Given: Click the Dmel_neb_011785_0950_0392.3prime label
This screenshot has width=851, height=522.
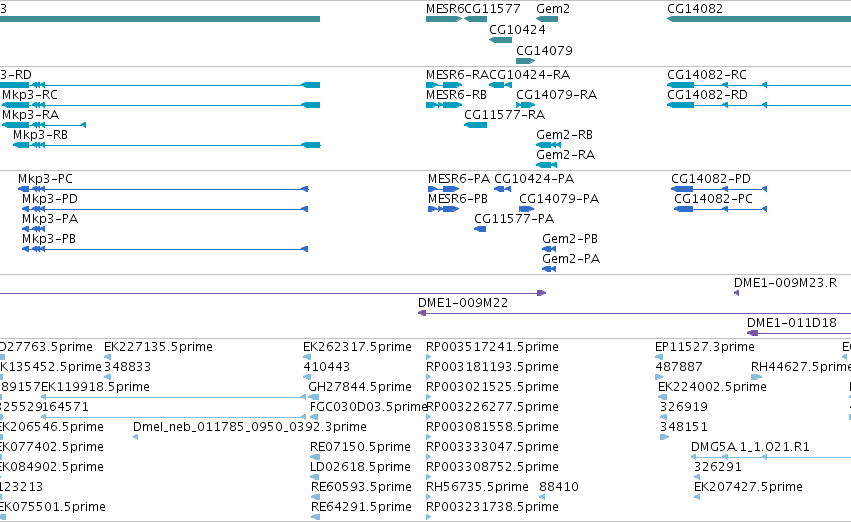Looking at the screenshot, I should tap(250, 427).
